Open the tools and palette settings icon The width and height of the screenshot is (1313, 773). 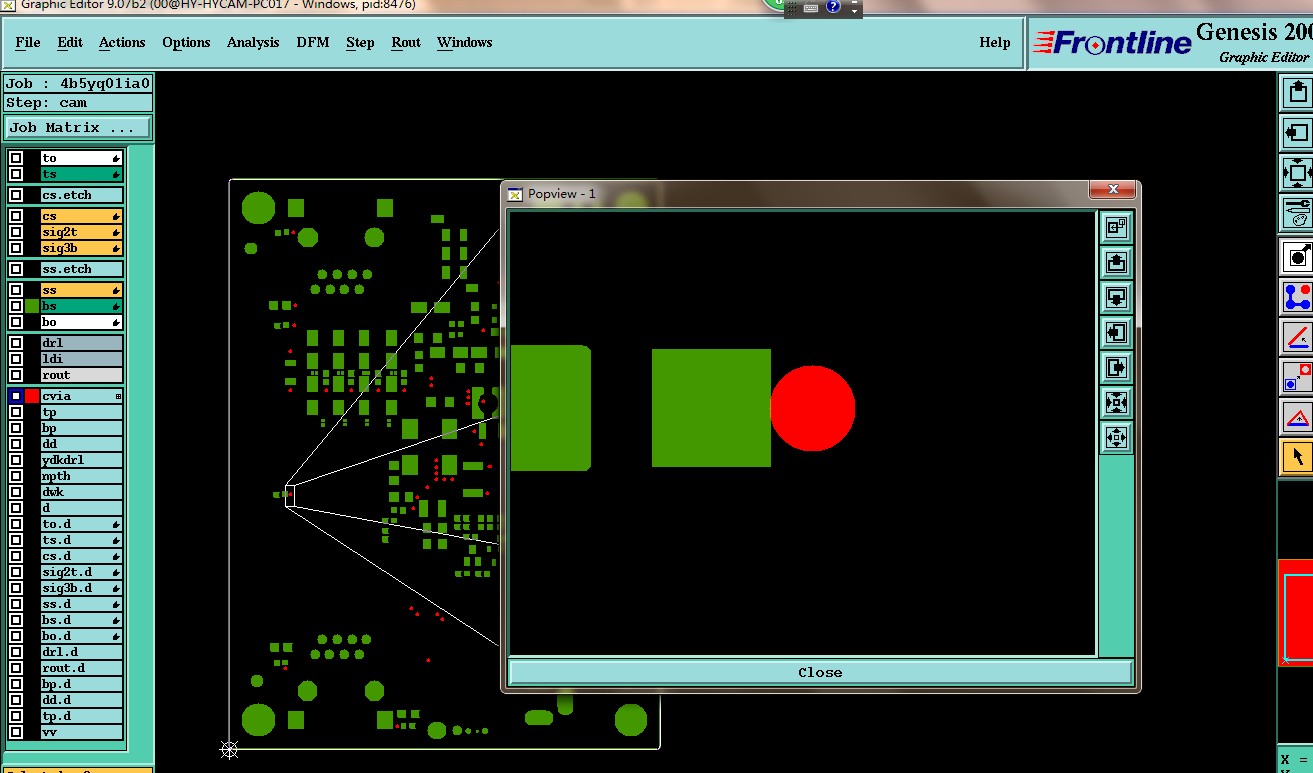point(1298,211)
